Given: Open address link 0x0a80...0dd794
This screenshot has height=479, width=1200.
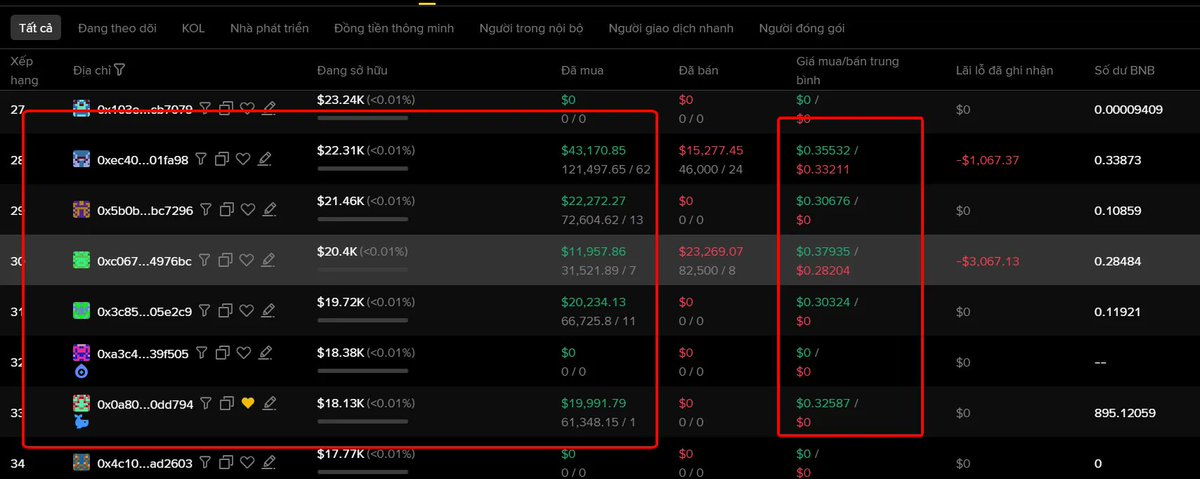Looking at the screenshot, I should click(145, 403).
